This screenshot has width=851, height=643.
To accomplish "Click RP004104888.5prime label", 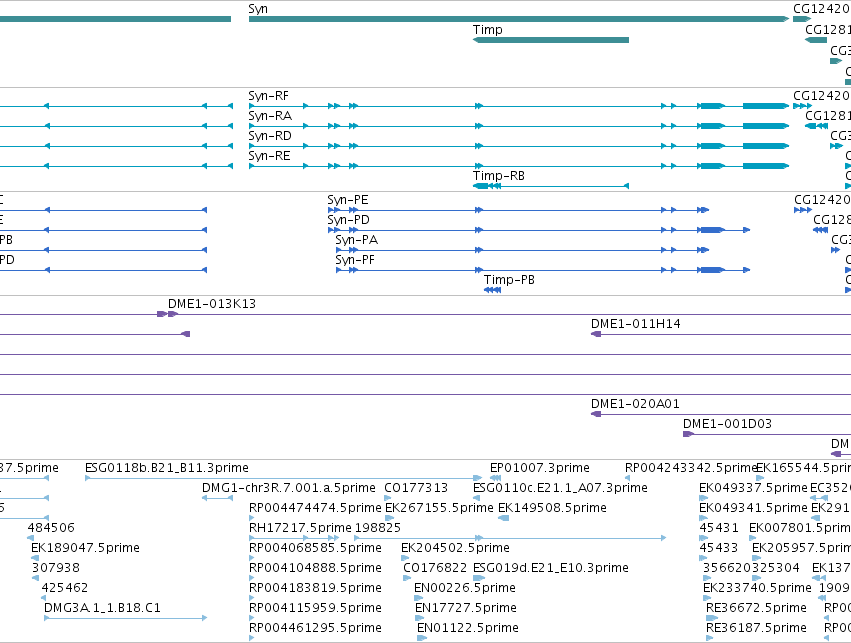I will [x=315, y=568].
